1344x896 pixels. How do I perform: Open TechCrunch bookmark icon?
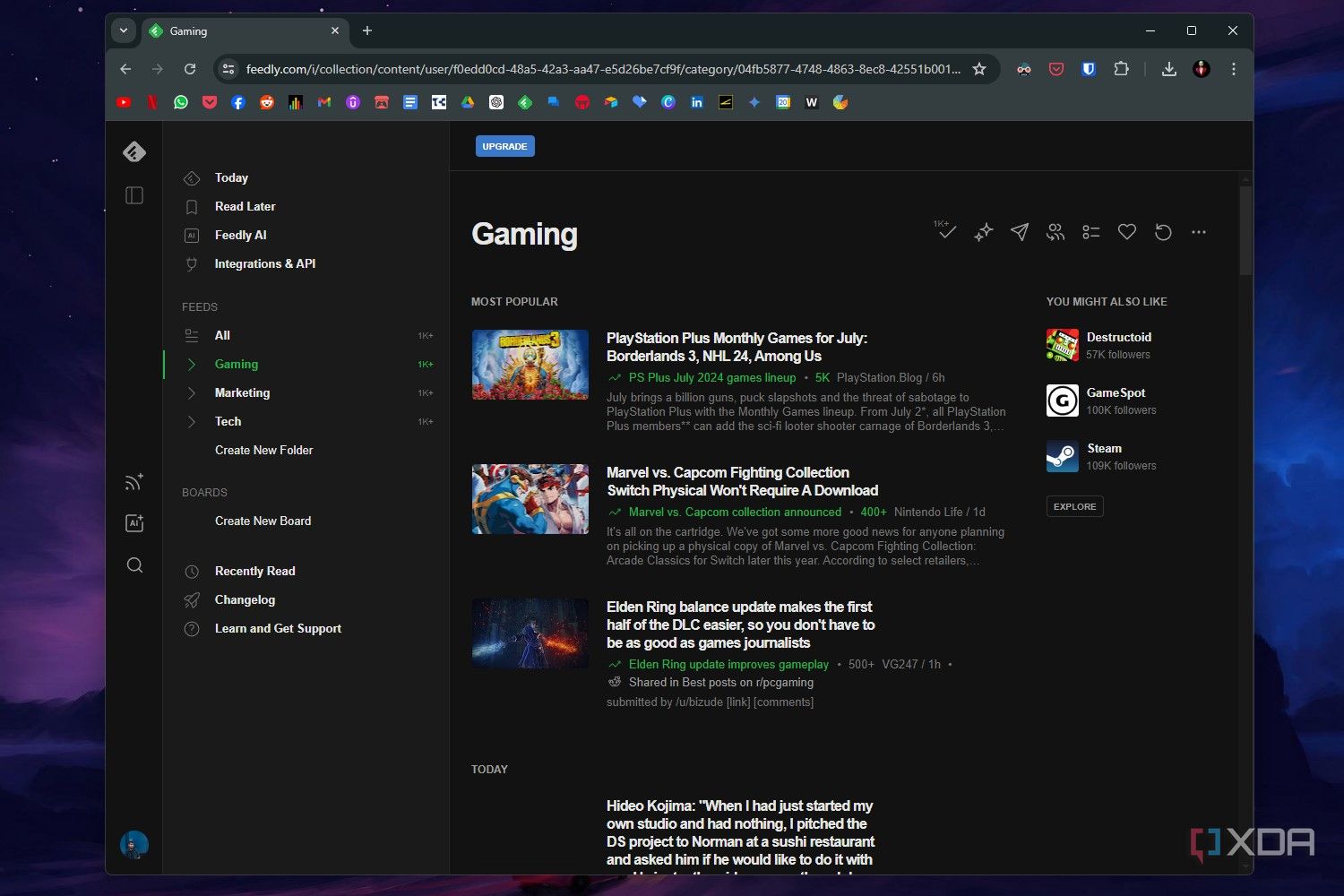[x=439, y=102]
